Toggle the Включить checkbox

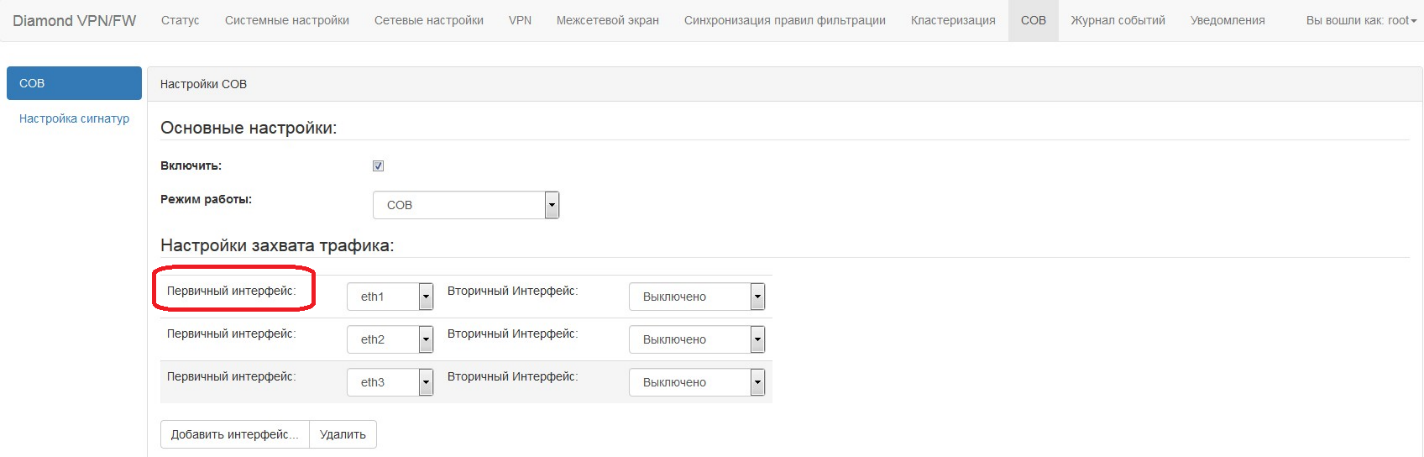[x=378, y=167]
